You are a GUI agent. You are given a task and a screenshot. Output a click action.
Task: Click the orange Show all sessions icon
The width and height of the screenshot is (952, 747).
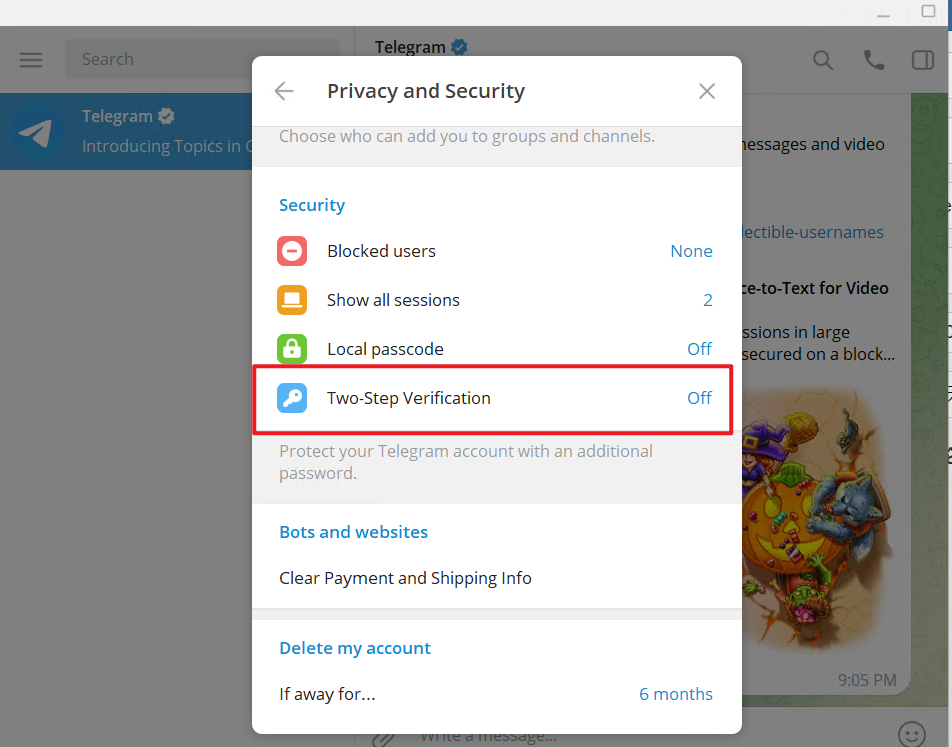pyautogui.click(x=292, y=300)
